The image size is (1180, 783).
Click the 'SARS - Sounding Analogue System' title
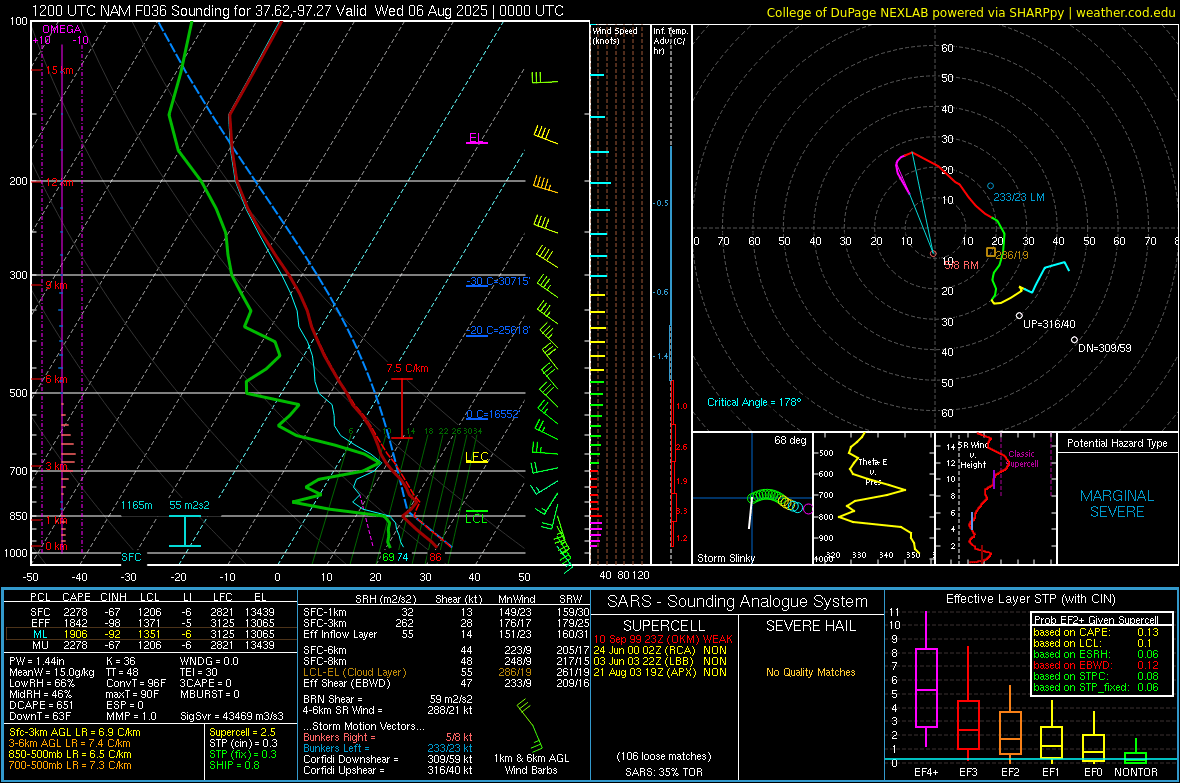[737, 602]
